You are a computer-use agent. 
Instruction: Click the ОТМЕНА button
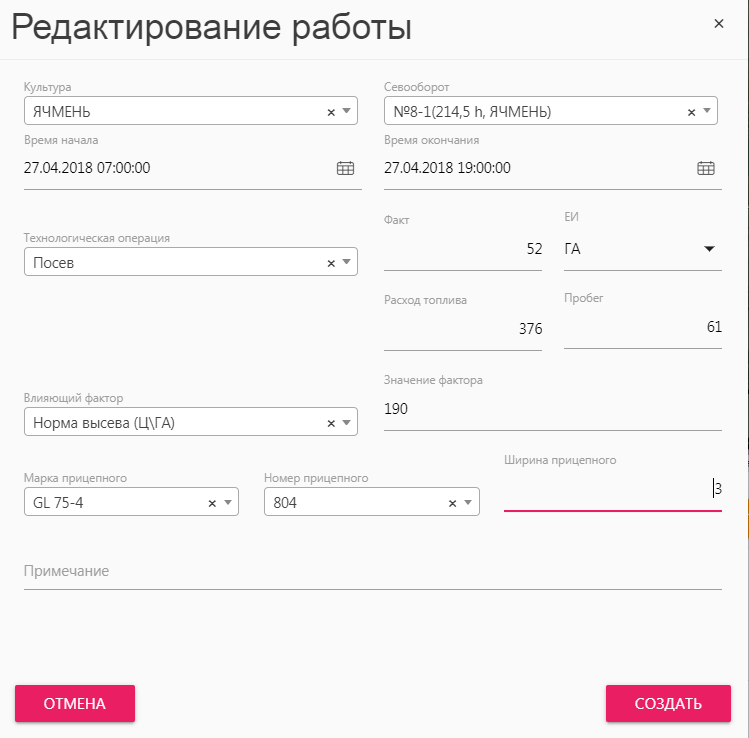75,704
